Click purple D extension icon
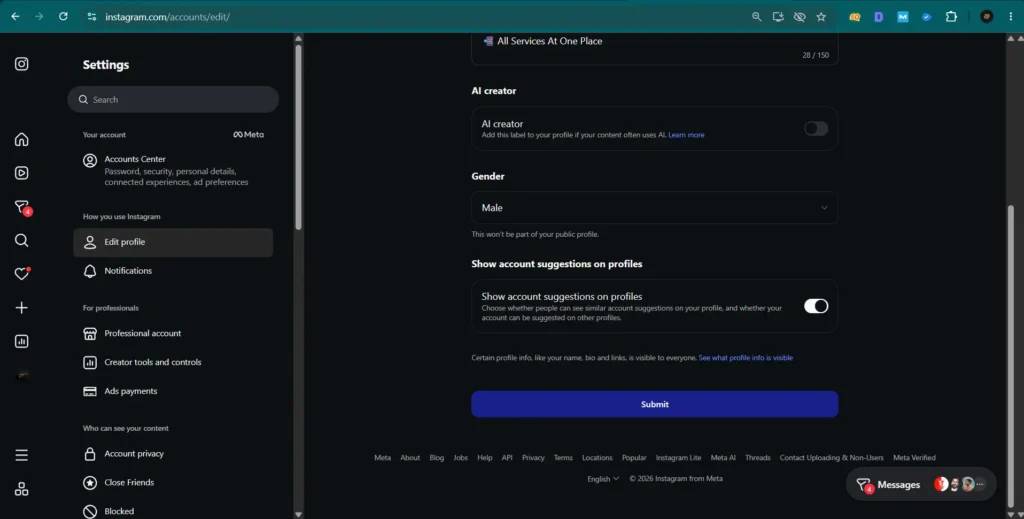This screenshot has height=519, width=1024. [878, 17]
